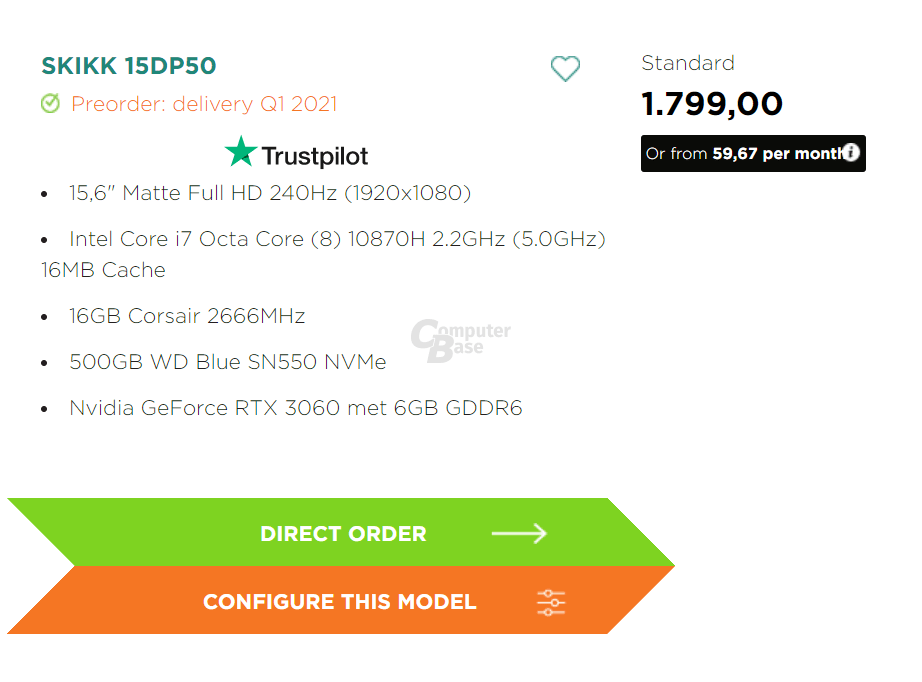The image size is (922, 682).
Task: Select the 500GB WD Blue SN550 NVMe spec
Action: coord(228,362)
